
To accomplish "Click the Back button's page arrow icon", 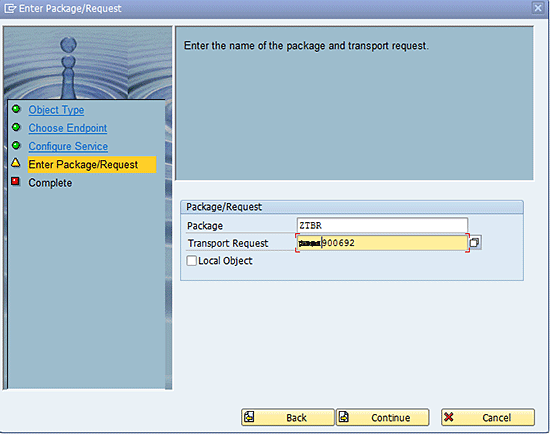I will (x=249, y=417).
